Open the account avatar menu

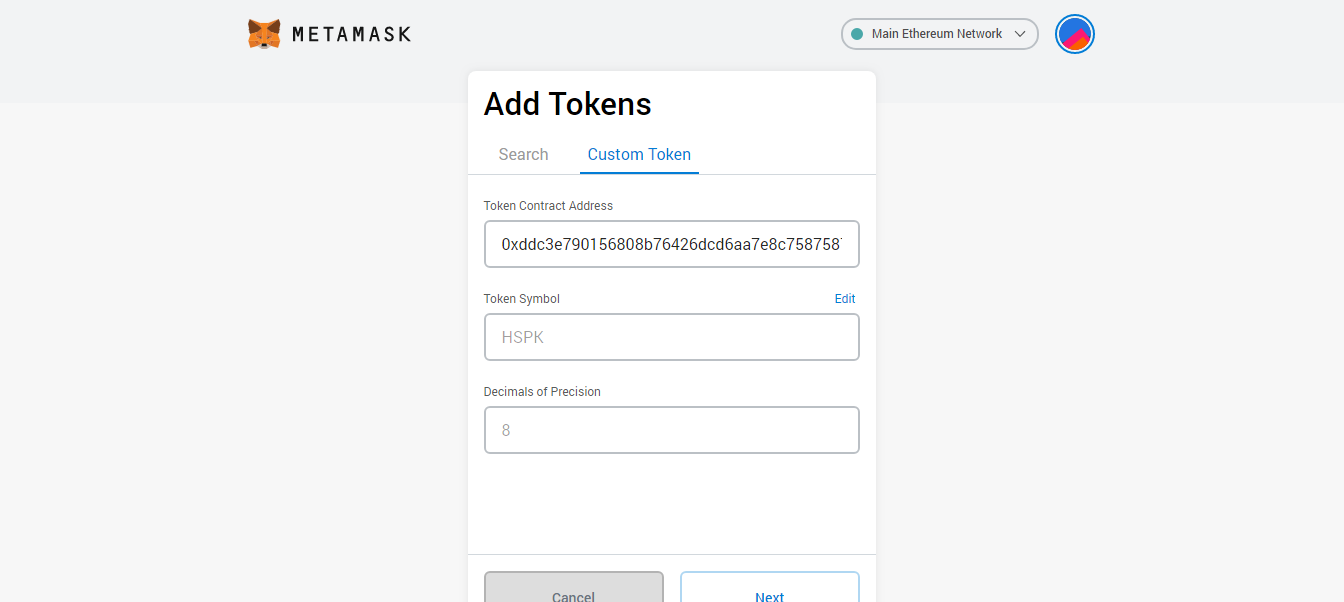click(x=1075, y=34)
